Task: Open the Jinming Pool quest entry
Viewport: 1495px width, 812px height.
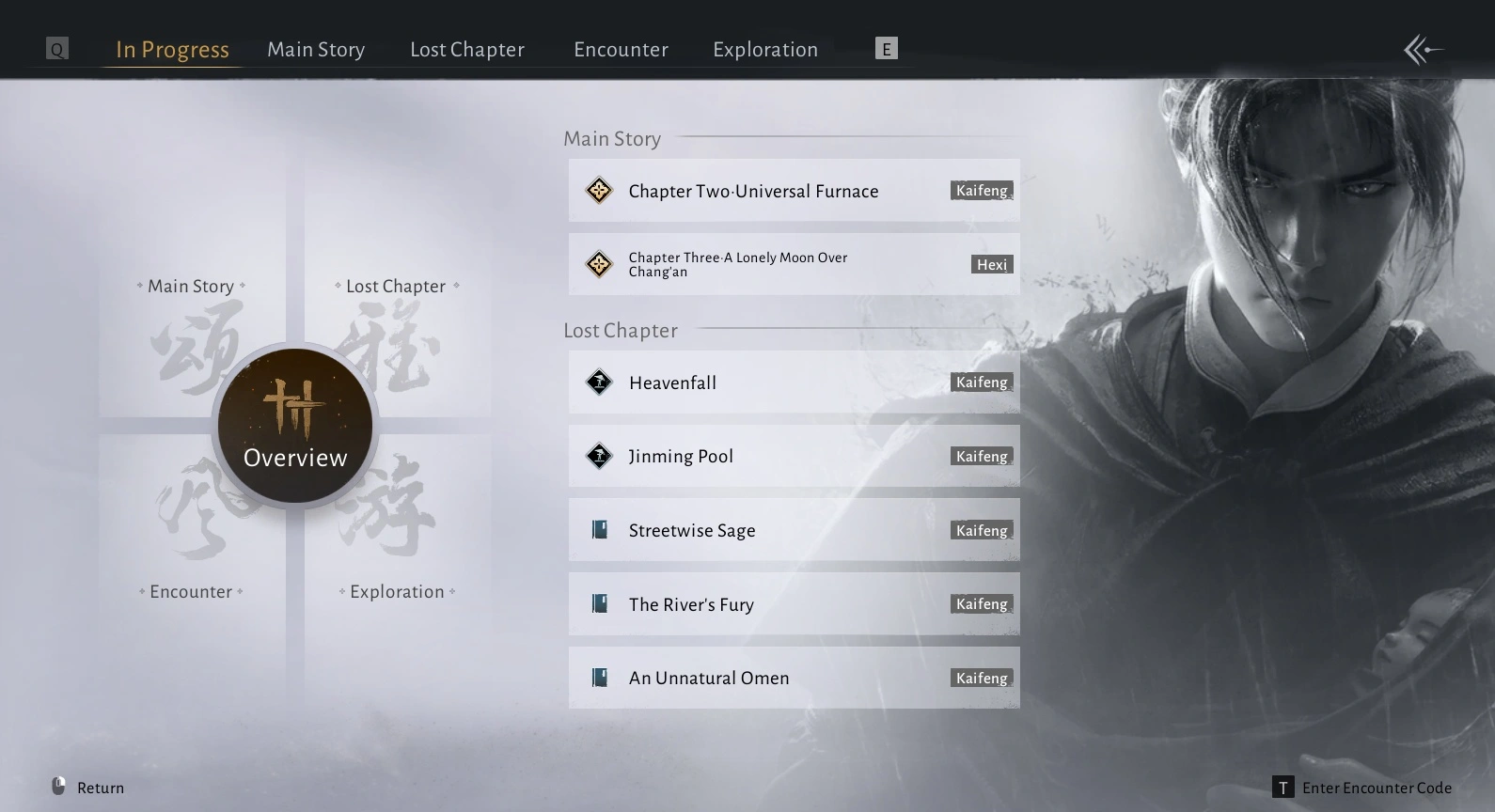Action: (x=794, y=457)
